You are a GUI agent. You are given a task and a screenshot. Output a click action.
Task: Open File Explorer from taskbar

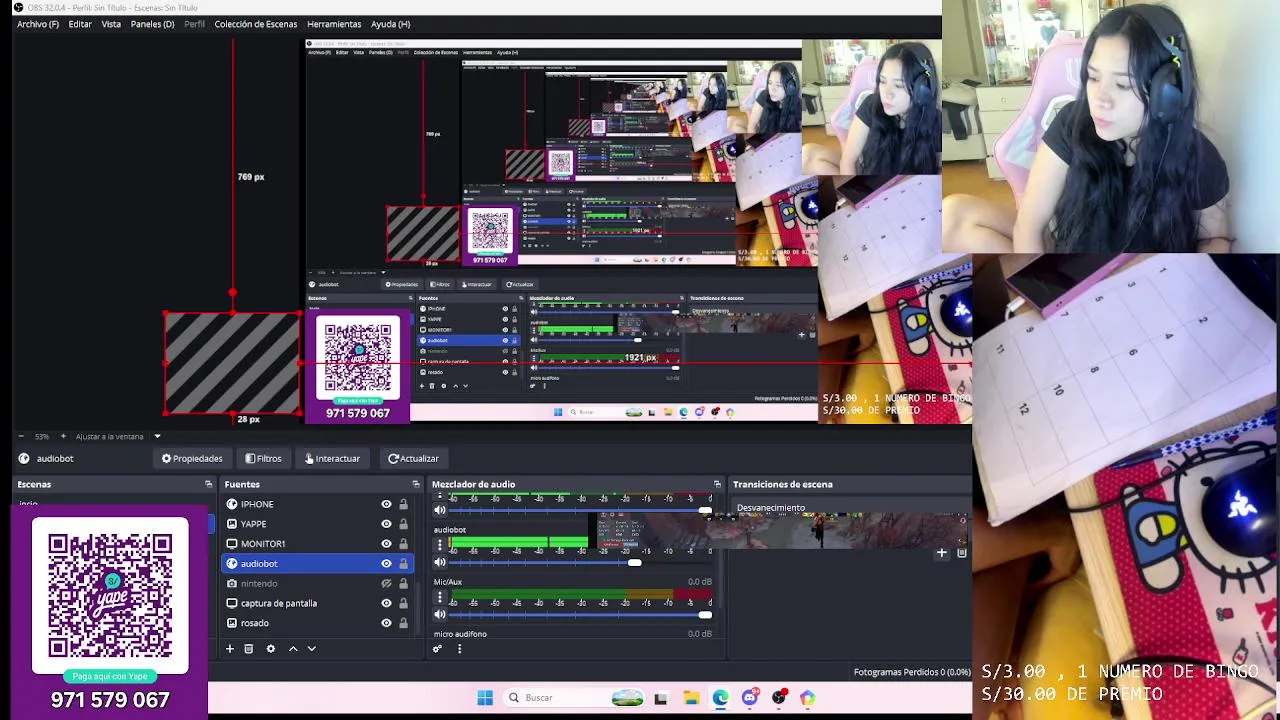(x=691, y=698)
